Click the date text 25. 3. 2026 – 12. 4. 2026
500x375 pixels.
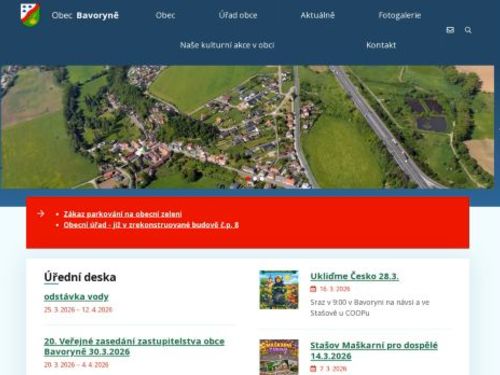pos(78,310)
